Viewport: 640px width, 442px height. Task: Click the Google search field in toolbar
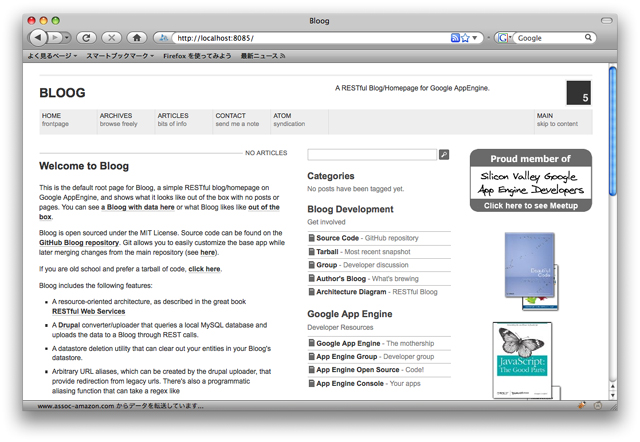pos(549,38)
